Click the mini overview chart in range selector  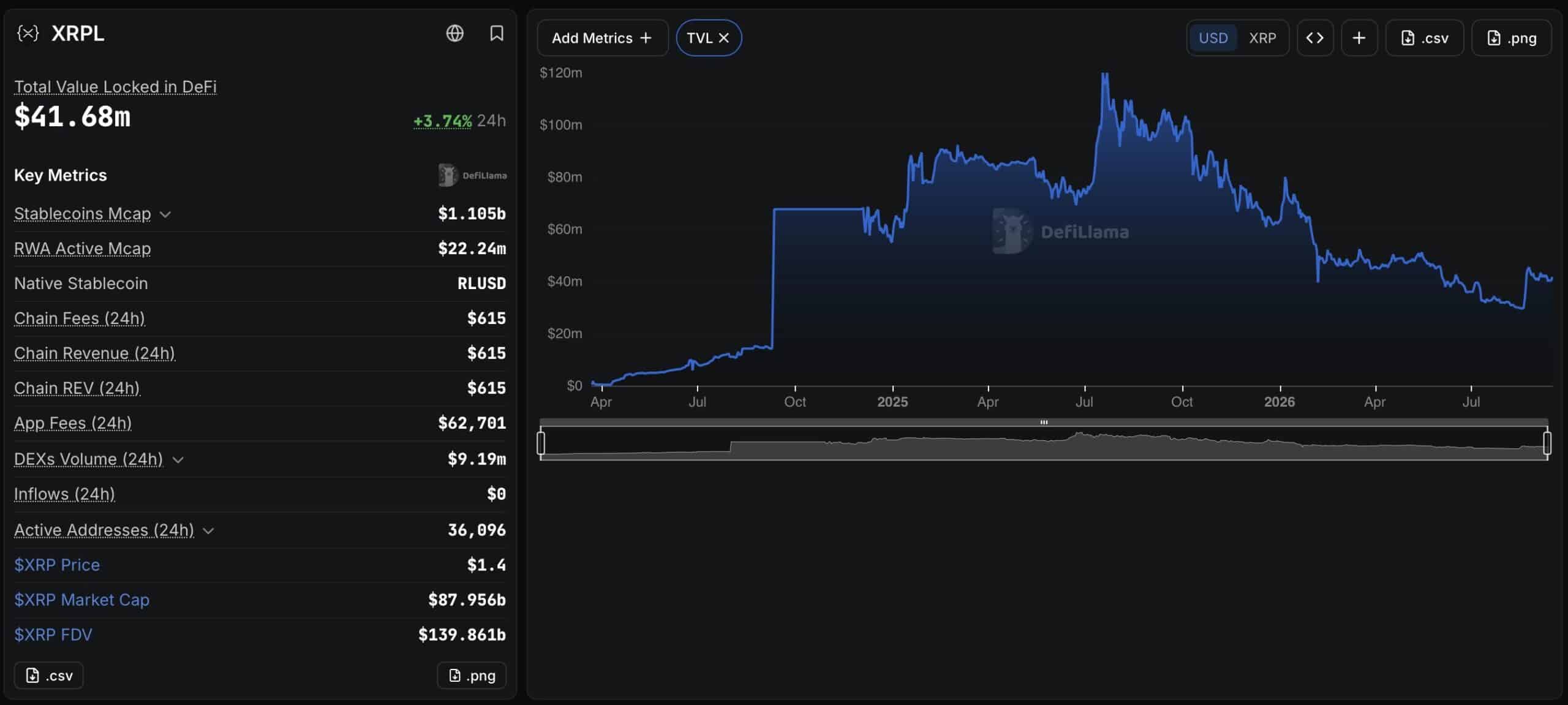(1044, 443)
